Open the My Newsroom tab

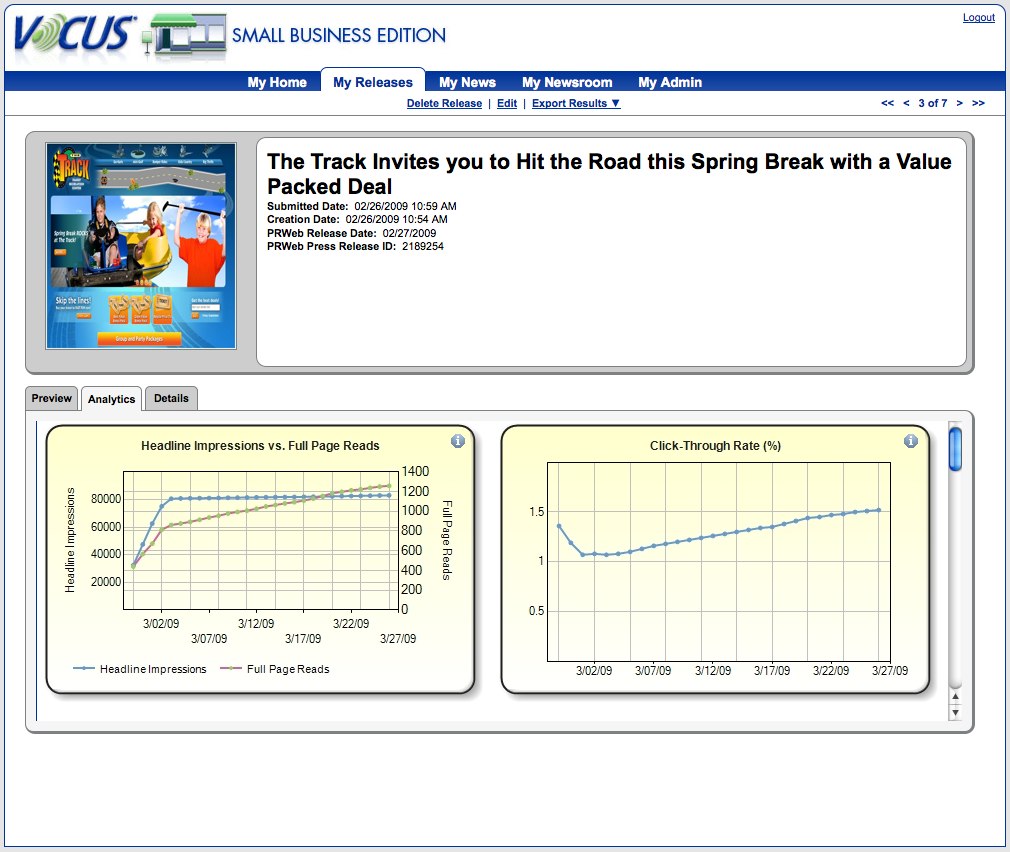point(567,82)
